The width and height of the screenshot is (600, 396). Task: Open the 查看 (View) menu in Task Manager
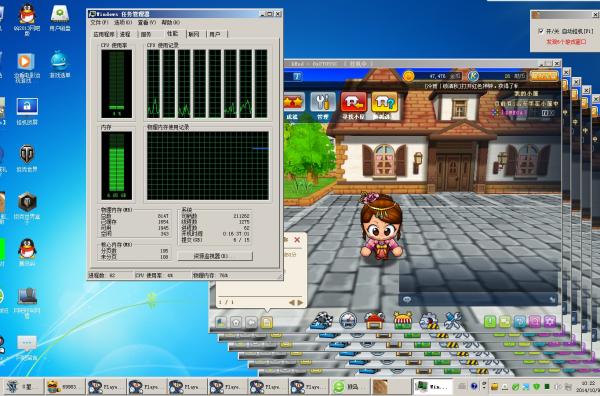(147, 23)
